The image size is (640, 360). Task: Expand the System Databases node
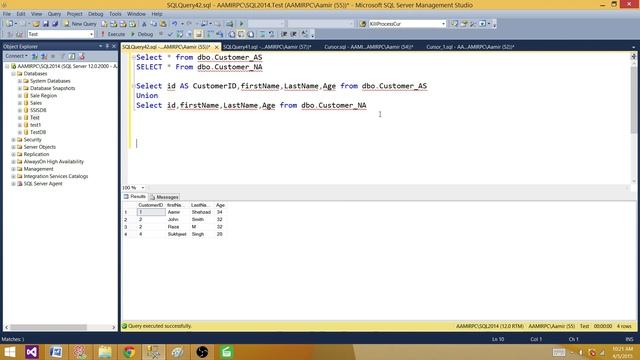tap(20, 81)
